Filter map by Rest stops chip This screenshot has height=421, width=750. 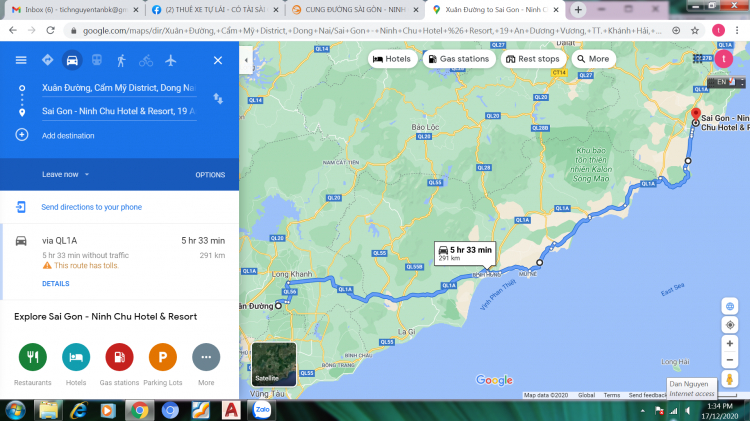533,59
